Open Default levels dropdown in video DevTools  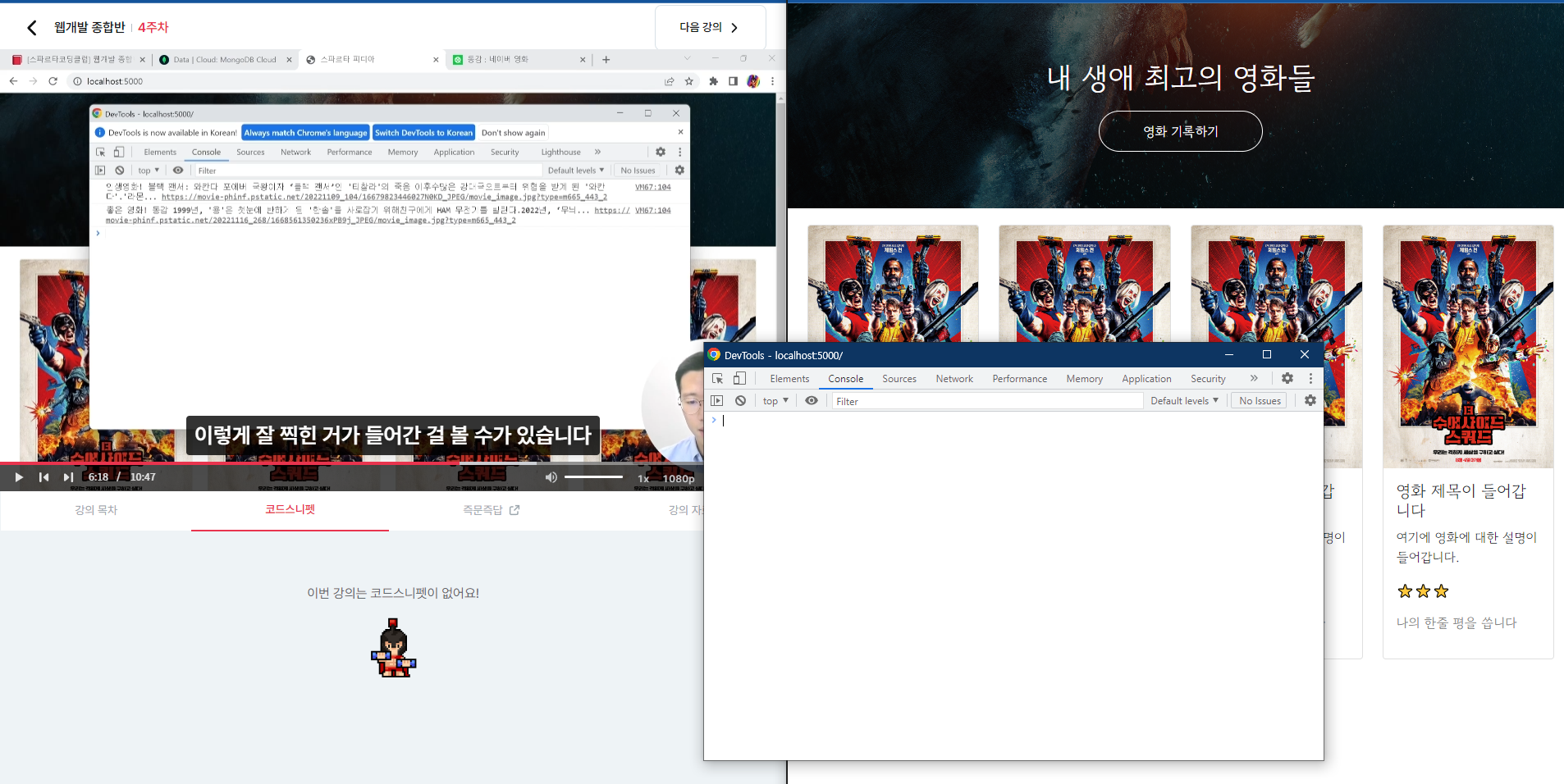[575, 171]
